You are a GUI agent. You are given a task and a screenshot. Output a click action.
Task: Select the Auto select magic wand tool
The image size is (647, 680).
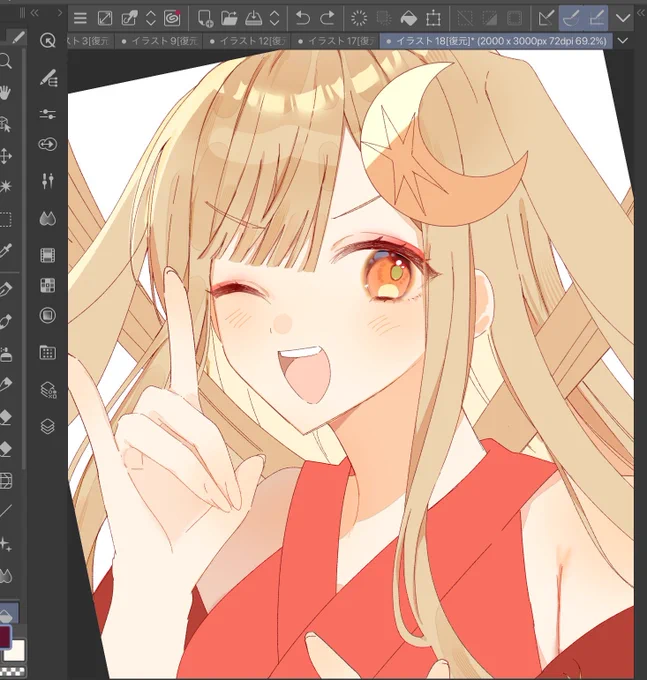5,186
